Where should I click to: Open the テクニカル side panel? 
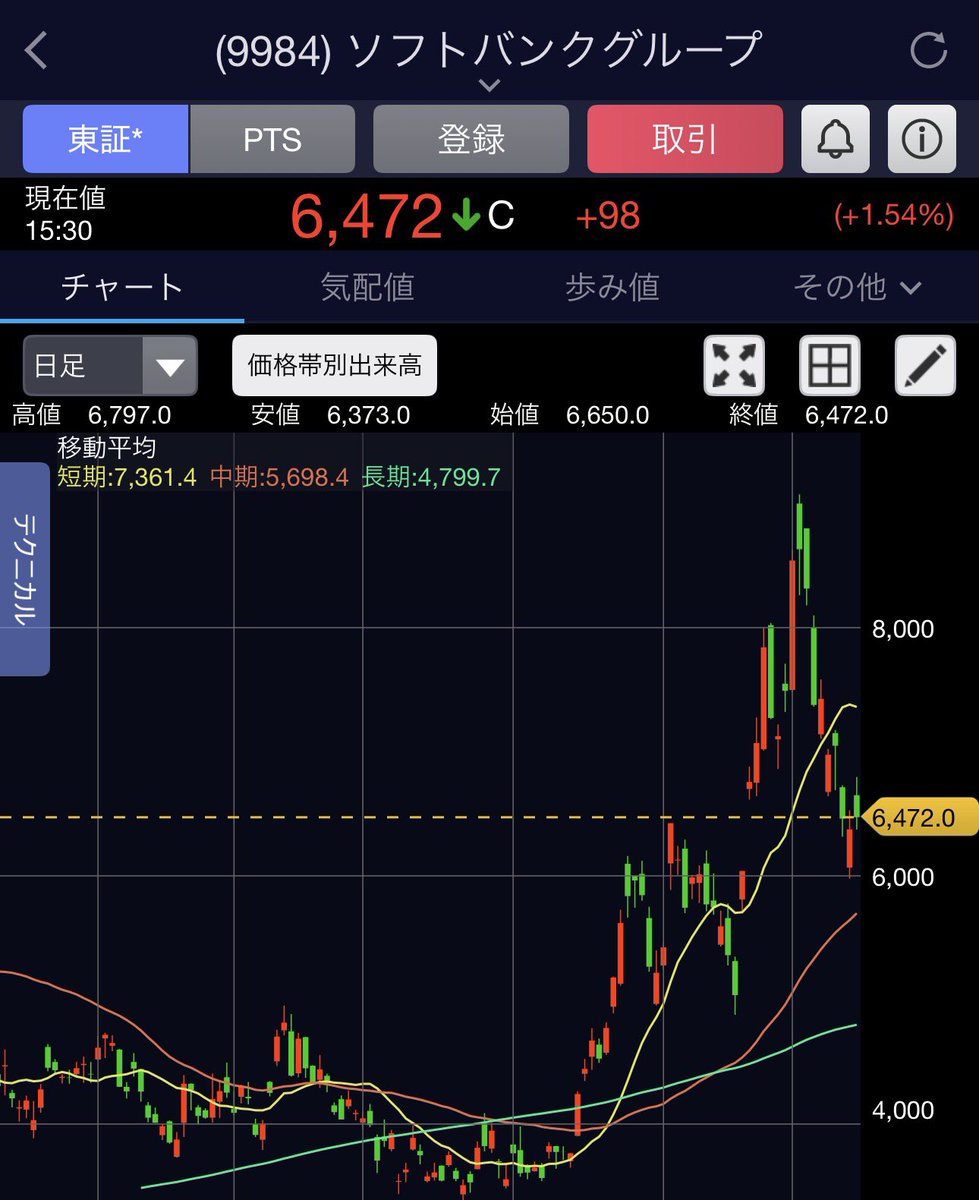(24, 570)
